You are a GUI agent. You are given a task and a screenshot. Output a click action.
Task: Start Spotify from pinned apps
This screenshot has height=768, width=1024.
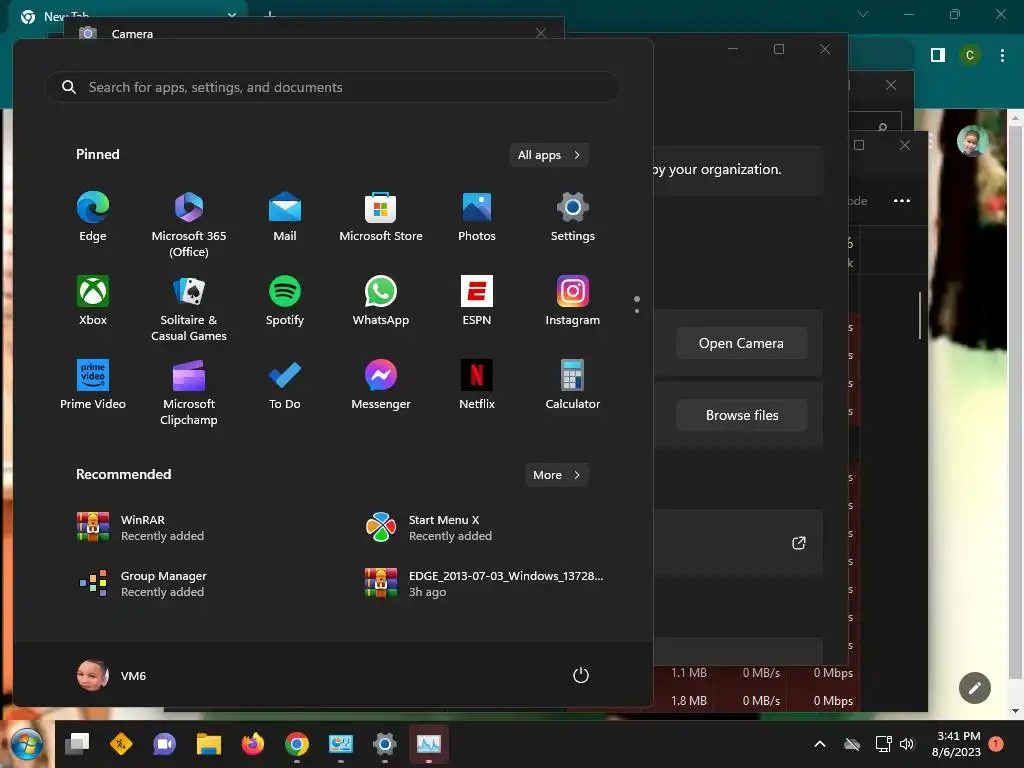285,300
